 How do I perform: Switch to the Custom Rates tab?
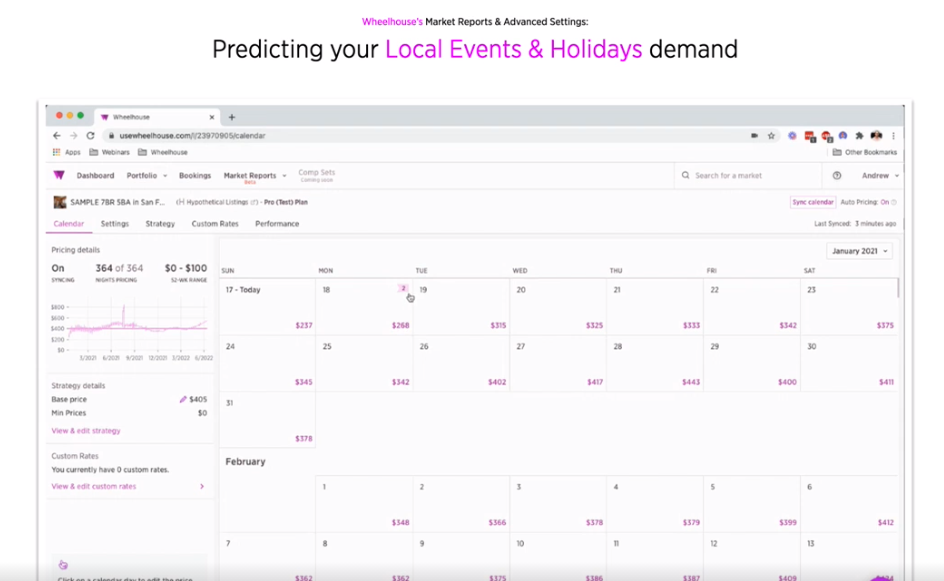215,223
